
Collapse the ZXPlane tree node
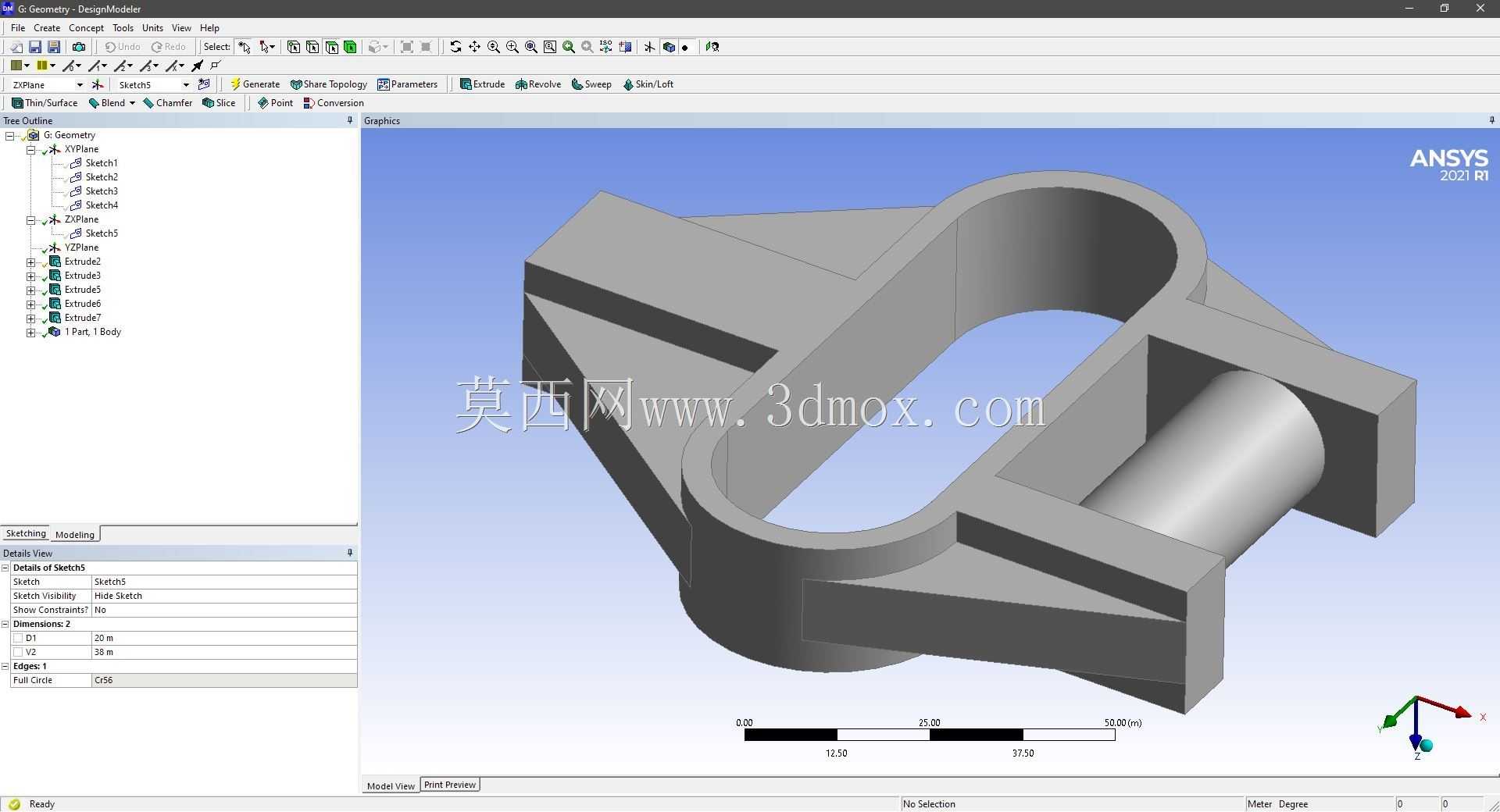coord(30,219)
